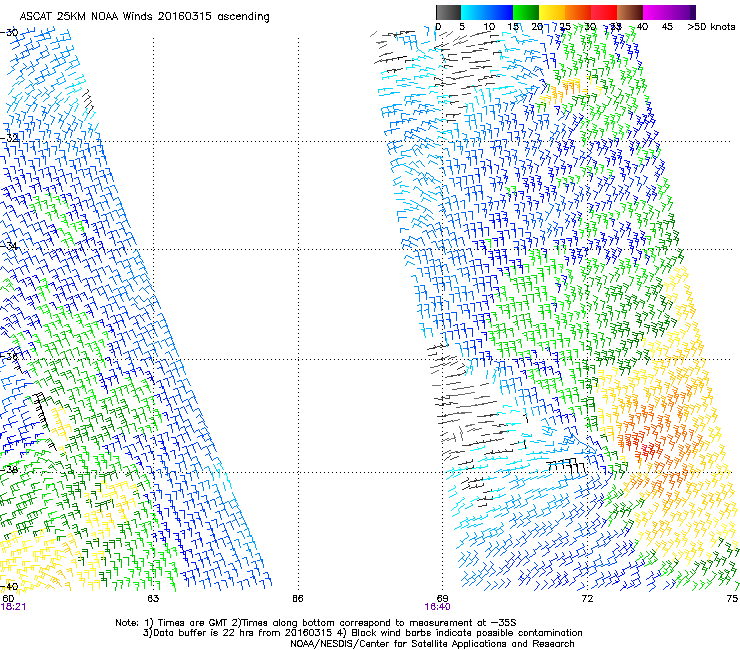Click the "20" legend scale label
This screenshot has width=740, height=650.
coord(537,27)
